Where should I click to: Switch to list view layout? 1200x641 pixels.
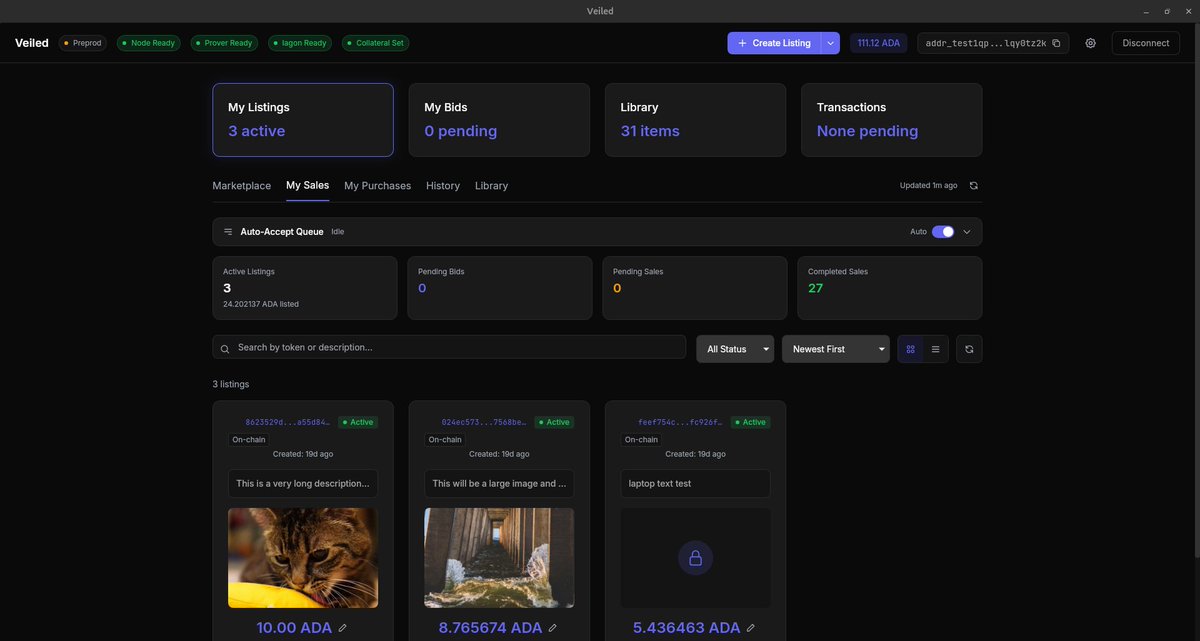tap(935, 349)
